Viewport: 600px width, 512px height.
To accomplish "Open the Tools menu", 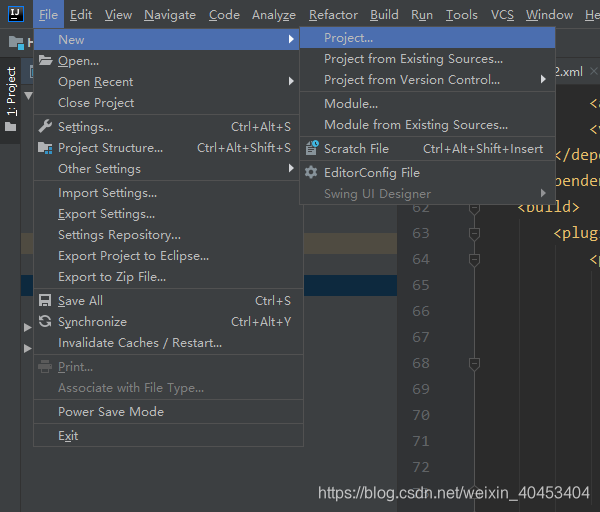I will pos(462,15).
